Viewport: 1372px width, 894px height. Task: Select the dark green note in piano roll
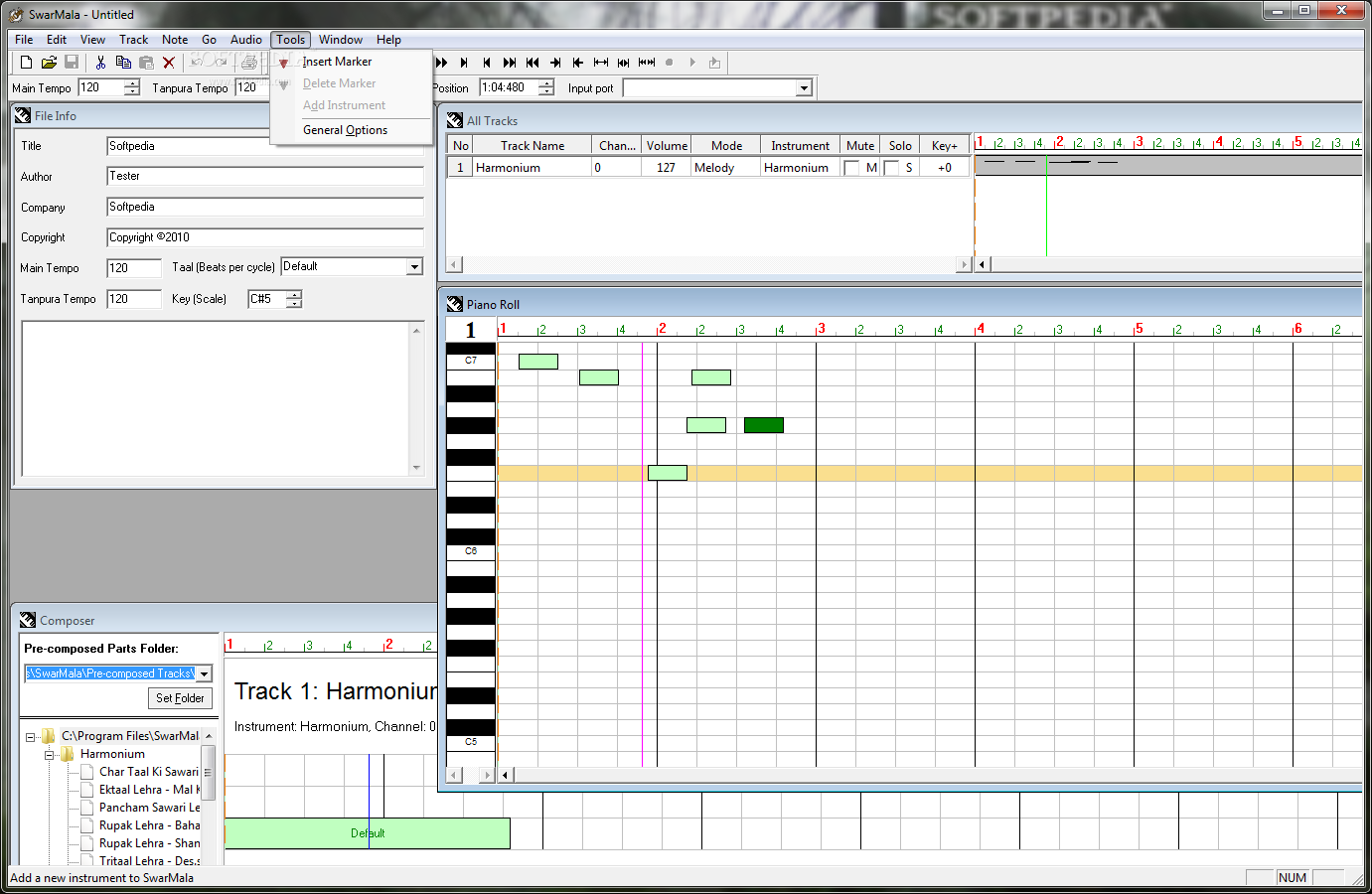(x=764, y=425)
